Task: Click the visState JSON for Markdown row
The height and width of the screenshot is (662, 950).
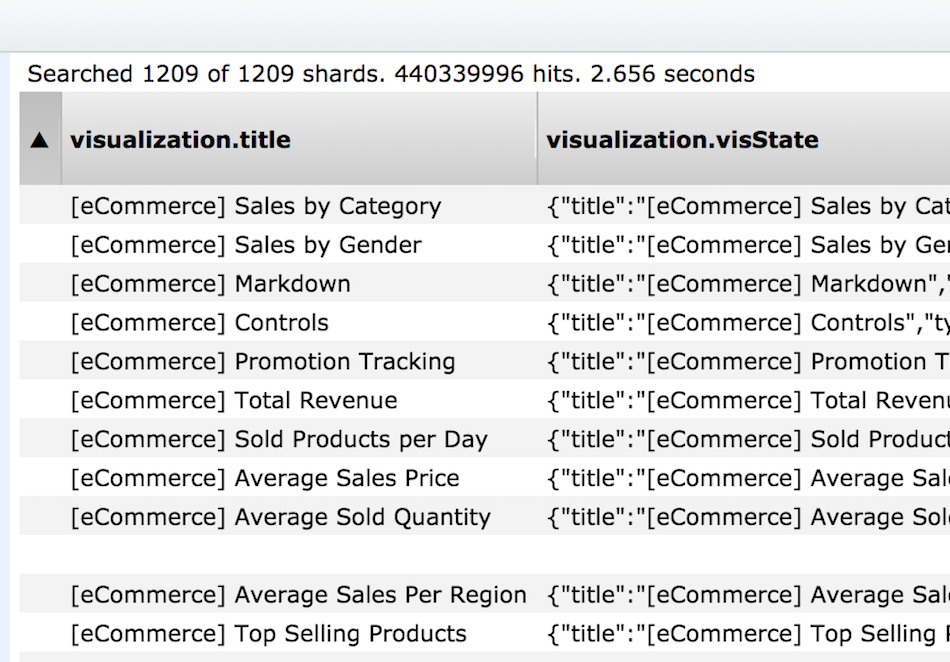Action: pos(747,284)
